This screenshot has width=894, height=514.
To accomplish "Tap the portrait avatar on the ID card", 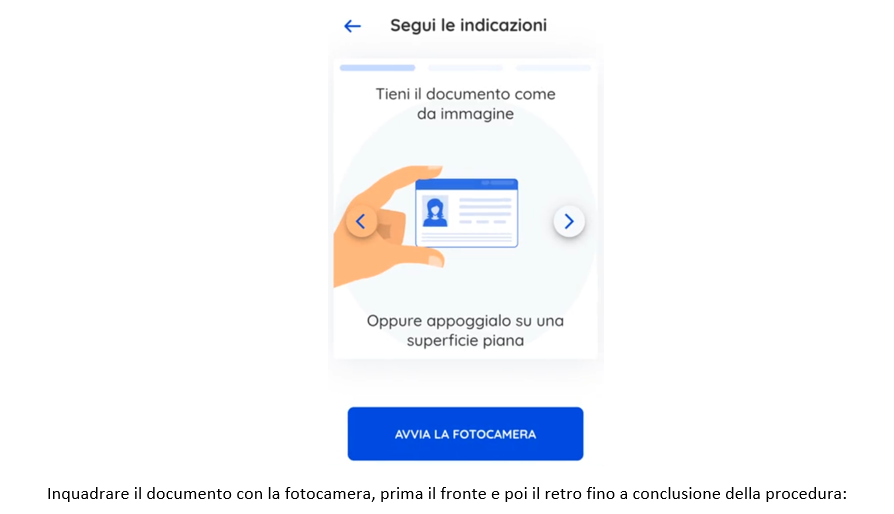I will 435,211.
